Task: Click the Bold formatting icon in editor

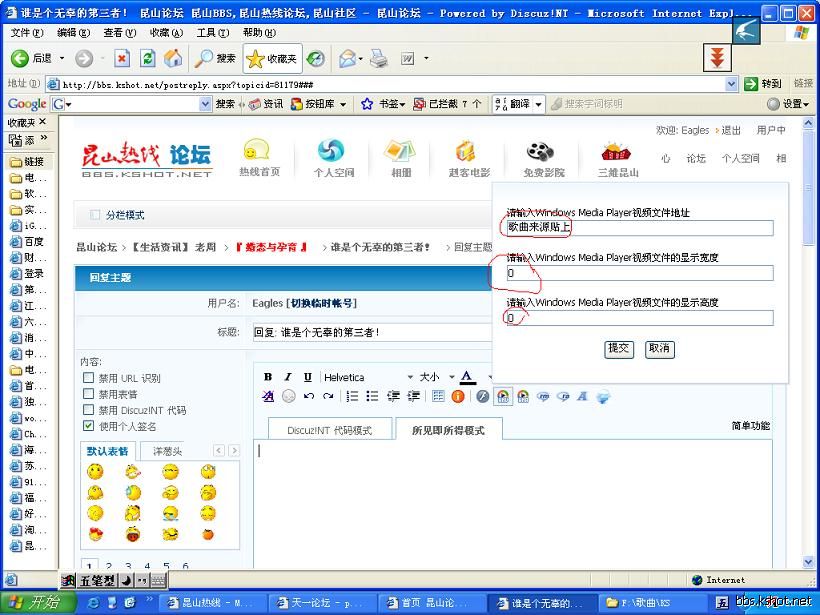Action: pyautogui.click(x=268, y=377)
